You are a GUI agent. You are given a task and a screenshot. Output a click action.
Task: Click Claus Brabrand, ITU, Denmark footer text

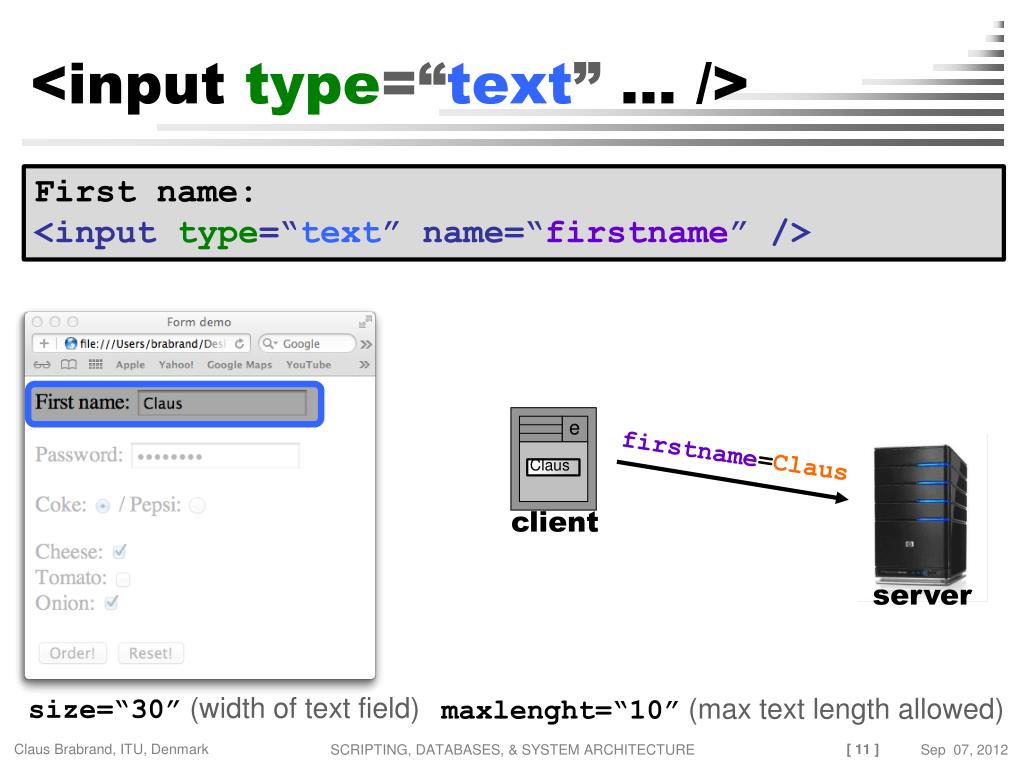pos(111,749)
